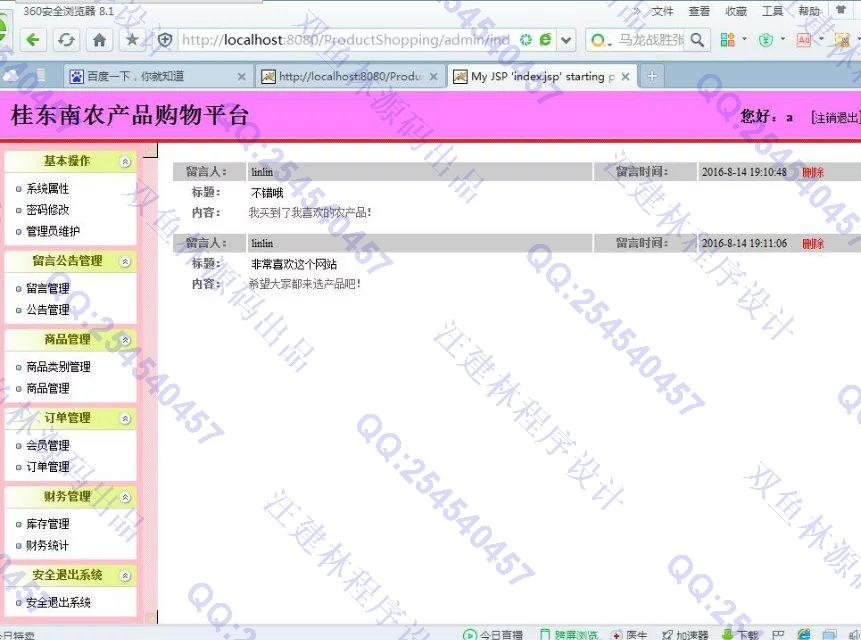Click the cloud icon left of tabs
This screenshot has width=861, height=640.
(10, 76)
